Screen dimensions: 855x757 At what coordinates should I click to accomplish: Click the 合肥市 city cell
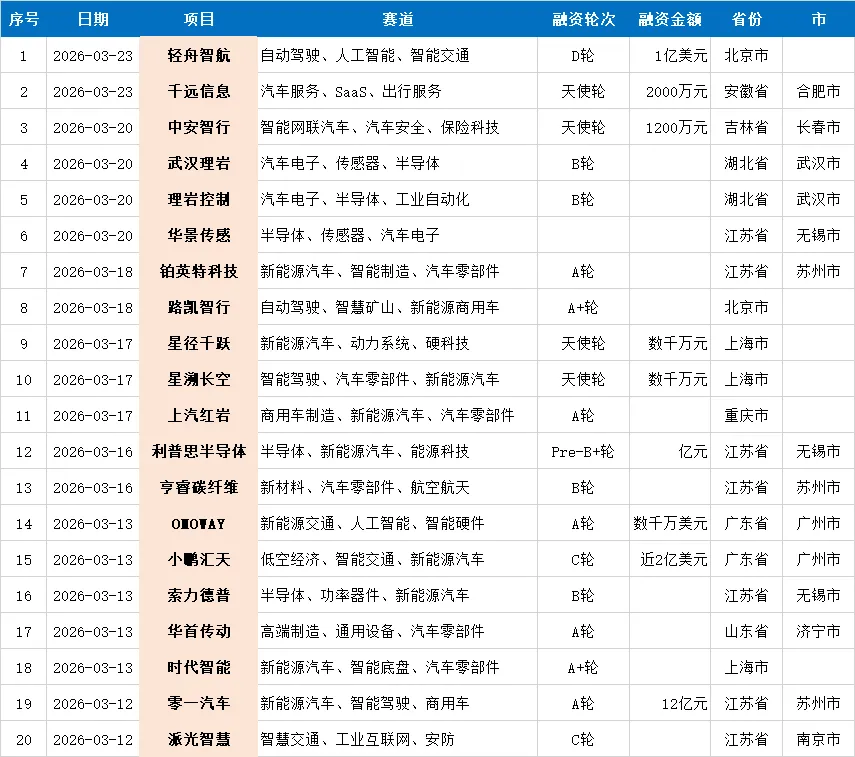[818, 91]
